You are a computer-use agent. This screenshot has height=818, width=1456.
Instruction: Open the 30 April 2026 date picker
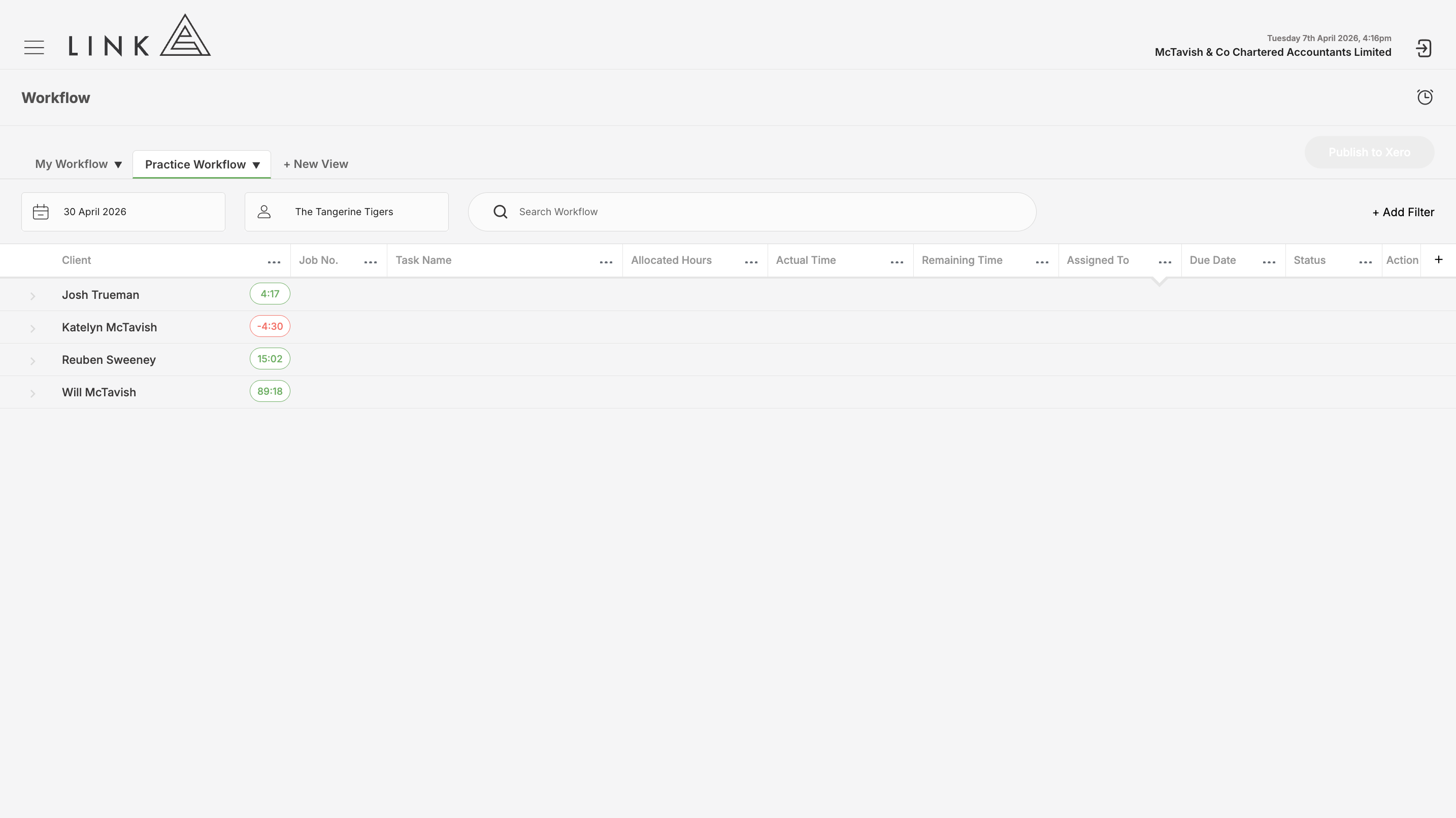[x=123, y=212]
